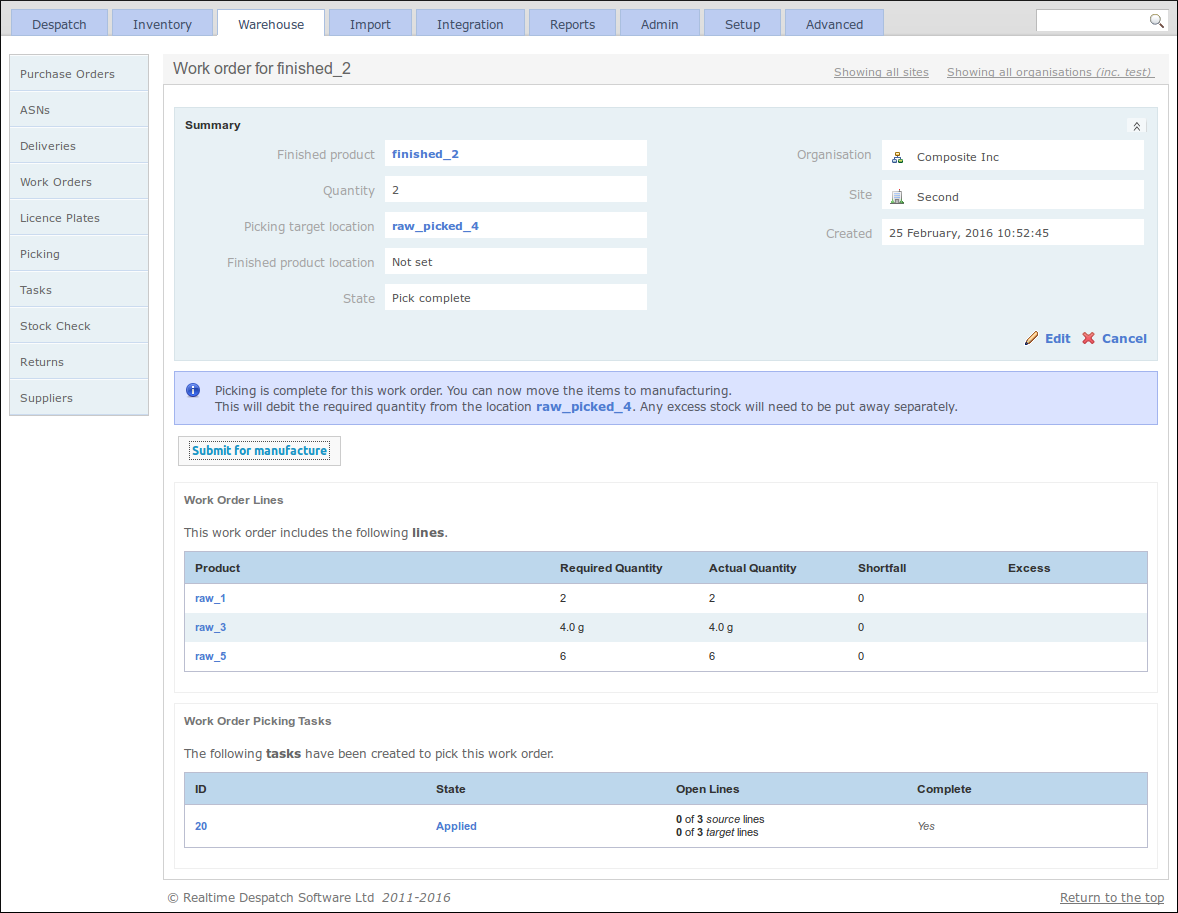Open the Admin tab
The image size is (1178, 913).
tap(660, 24)
